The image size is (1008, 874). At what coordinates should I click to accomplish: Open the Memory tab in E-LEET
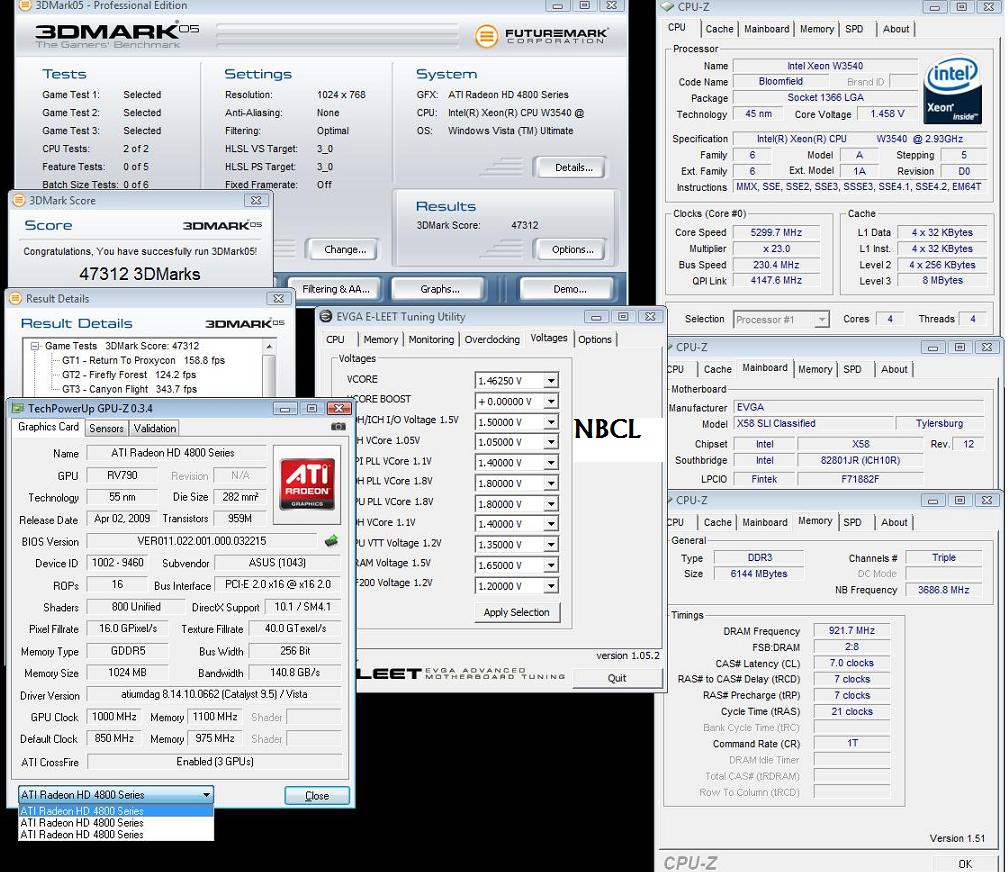tap(381, 339)
